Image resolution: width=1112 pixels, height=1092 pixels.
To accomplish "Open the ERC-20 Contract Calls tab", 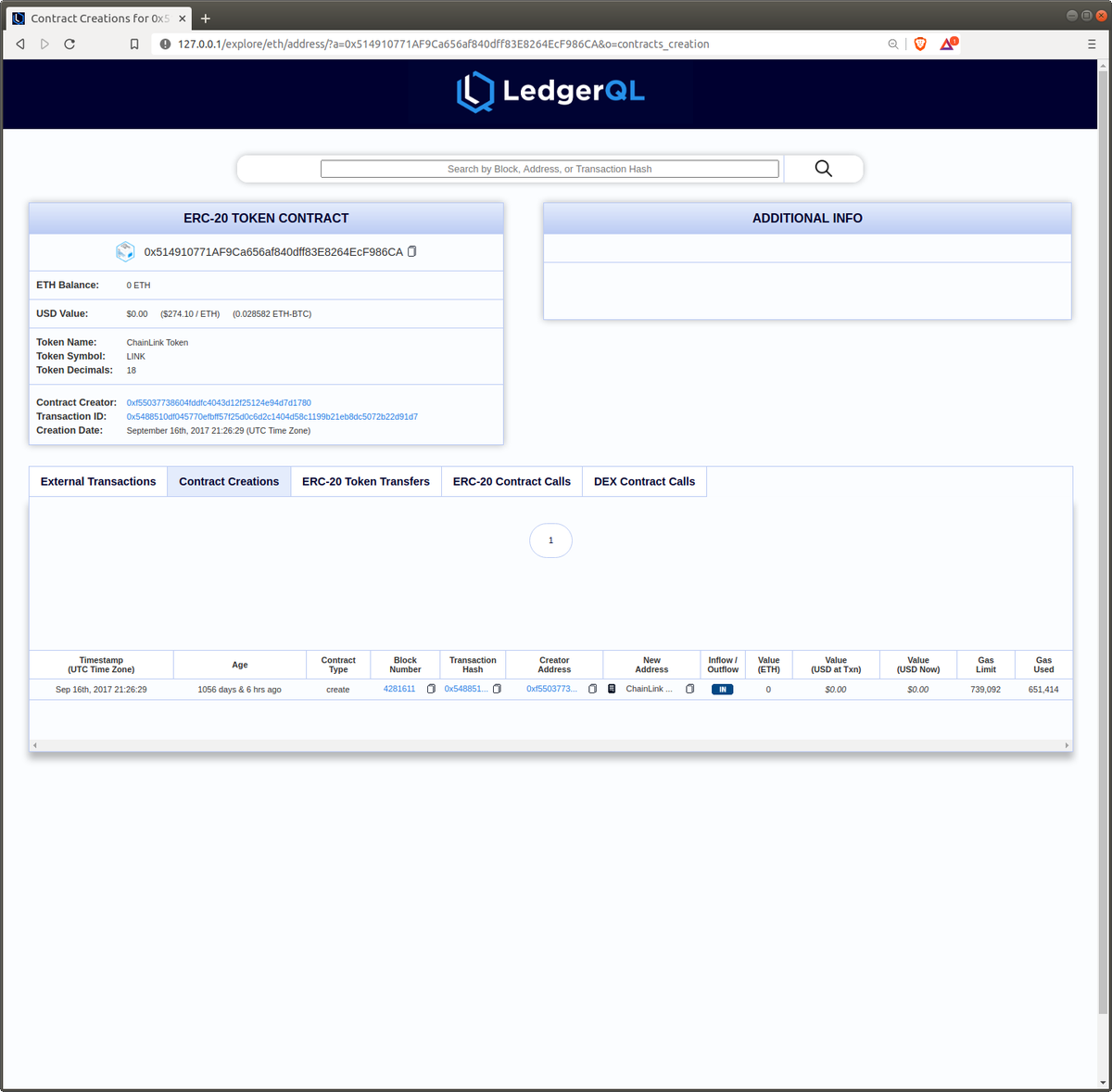I will pyautogui.click(x=512, y=481).
